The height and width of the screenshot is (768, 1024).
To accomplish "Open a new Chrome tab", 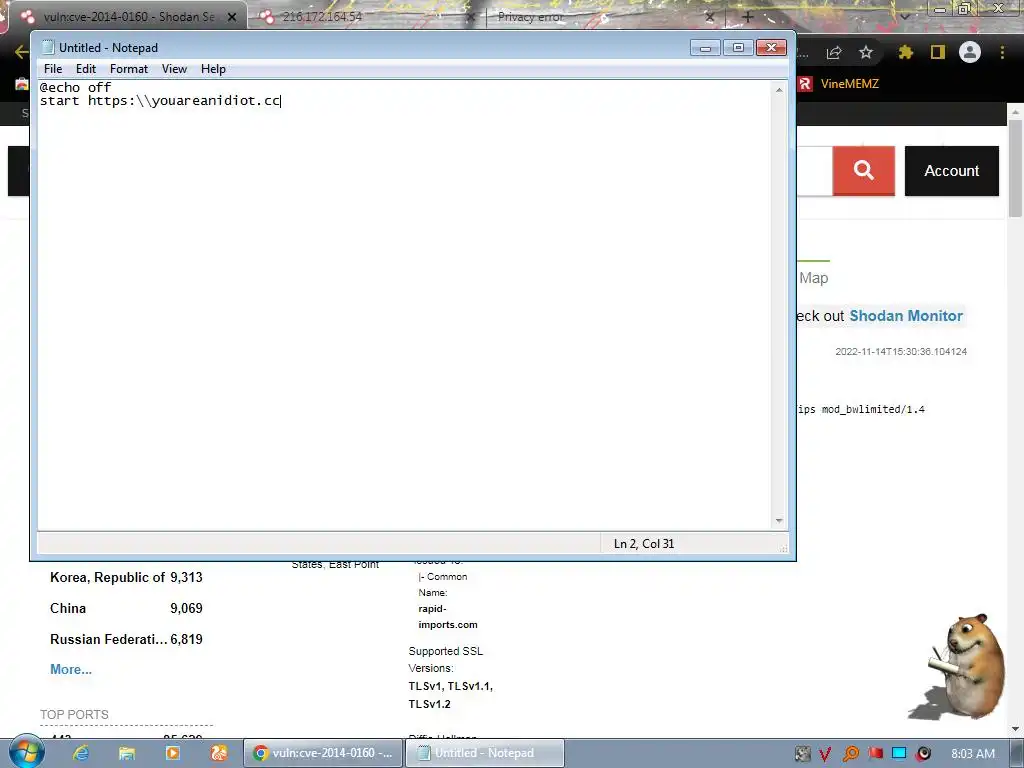I will tap(748, 17).
